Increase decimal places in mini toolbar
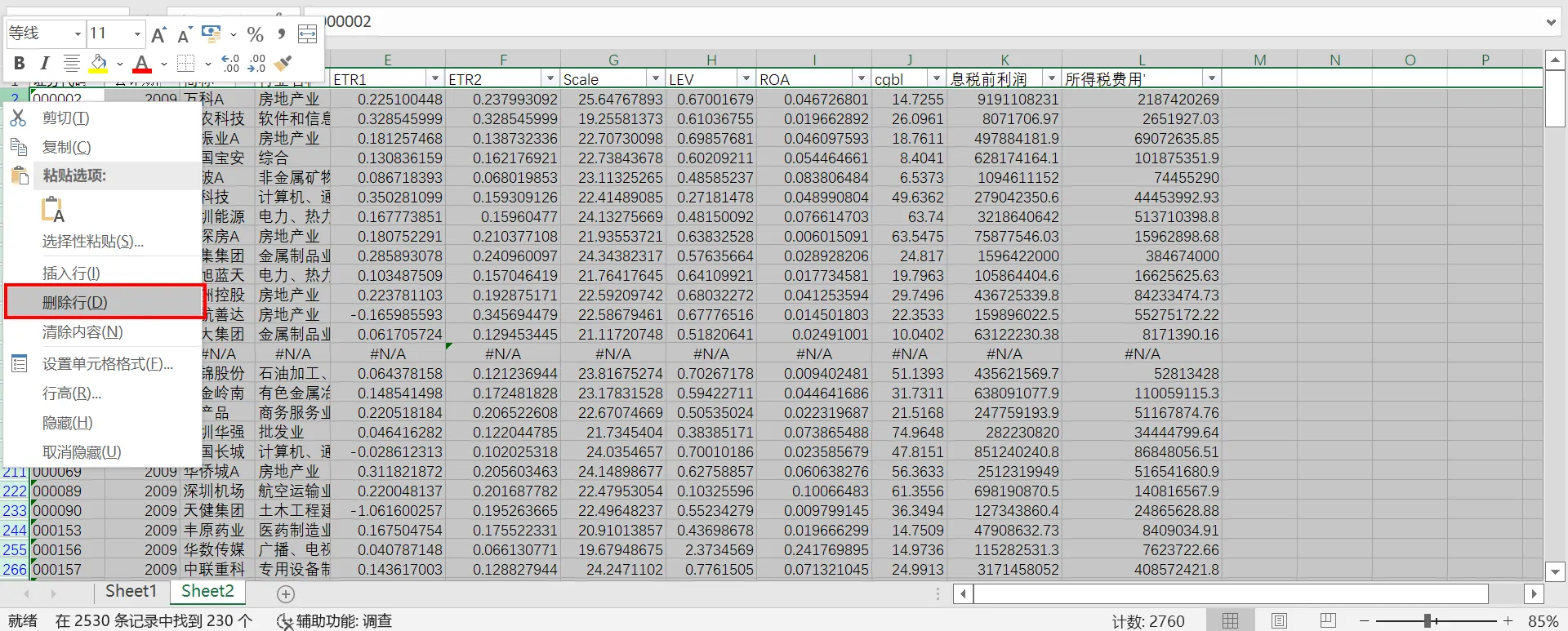This screenshot has height=631, width=1568. point(230,64)
